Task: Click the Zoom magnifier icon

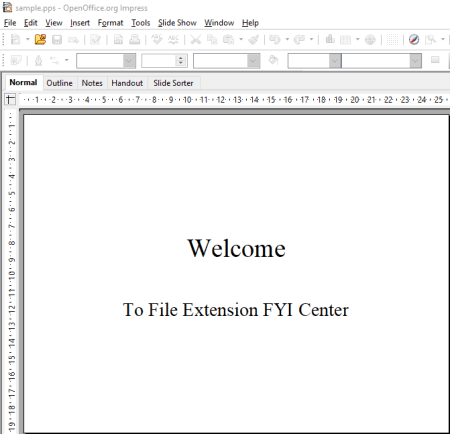Action: pyautogui.click(x=430, y=40)
